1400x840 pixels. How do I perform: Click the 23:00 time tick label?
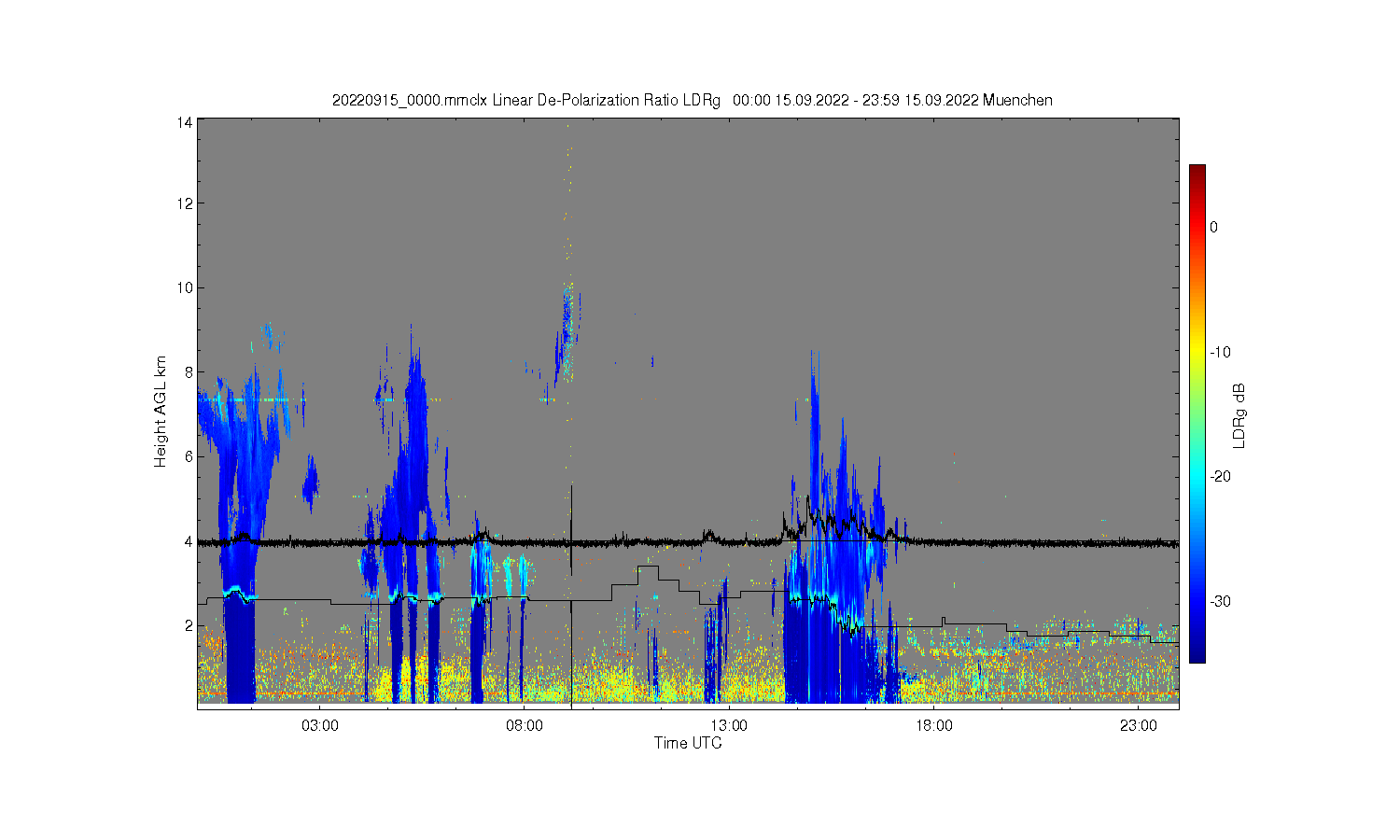coord(1138,725)
